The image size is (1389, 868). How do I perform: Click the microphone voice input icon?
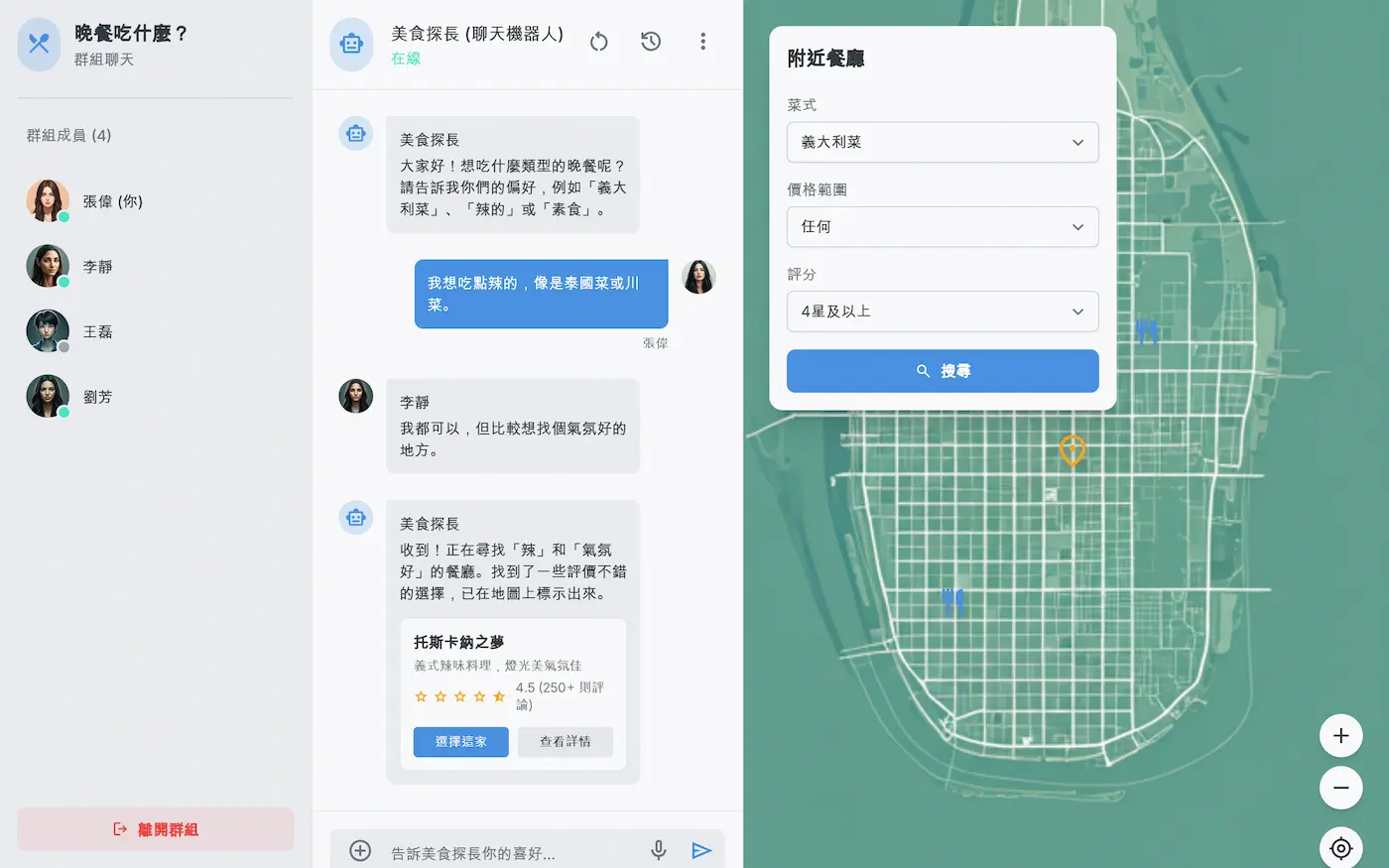658,850
